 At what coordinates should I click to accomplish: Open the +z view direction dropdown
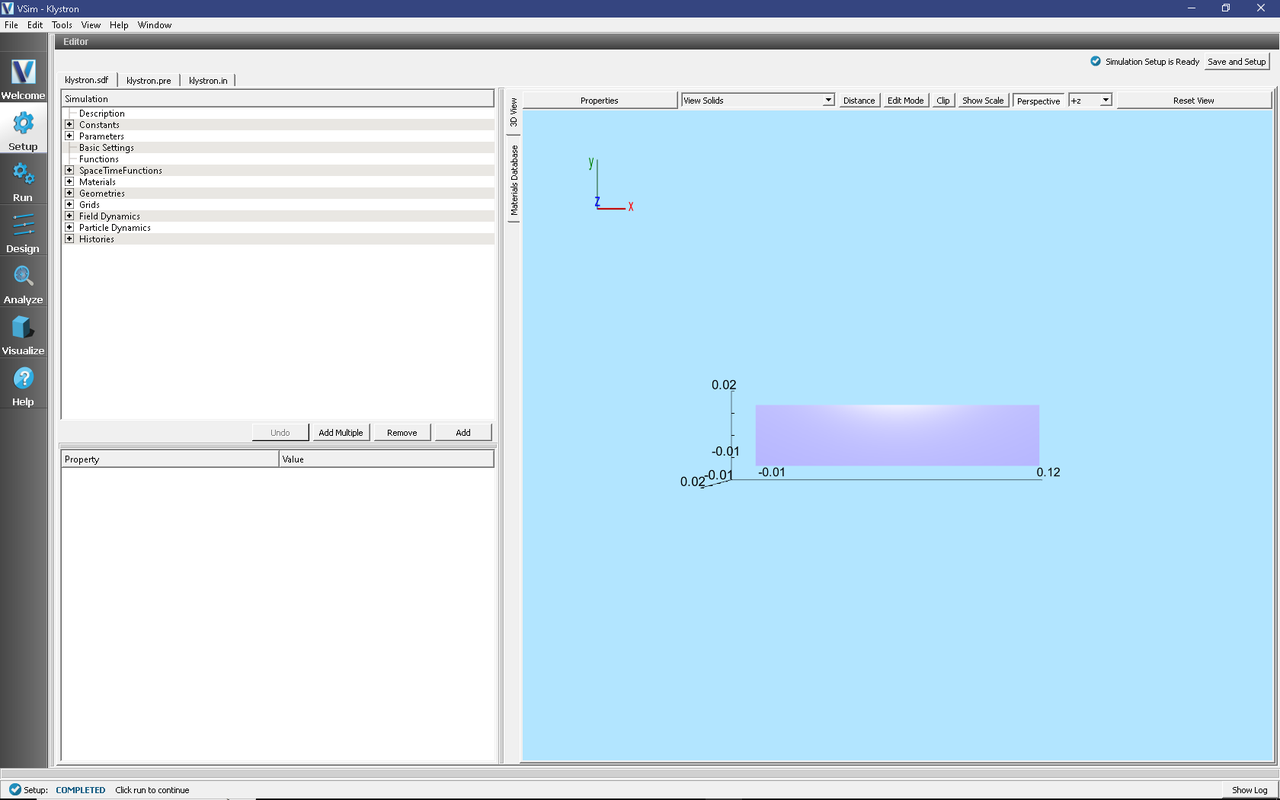coord(1090,100)
